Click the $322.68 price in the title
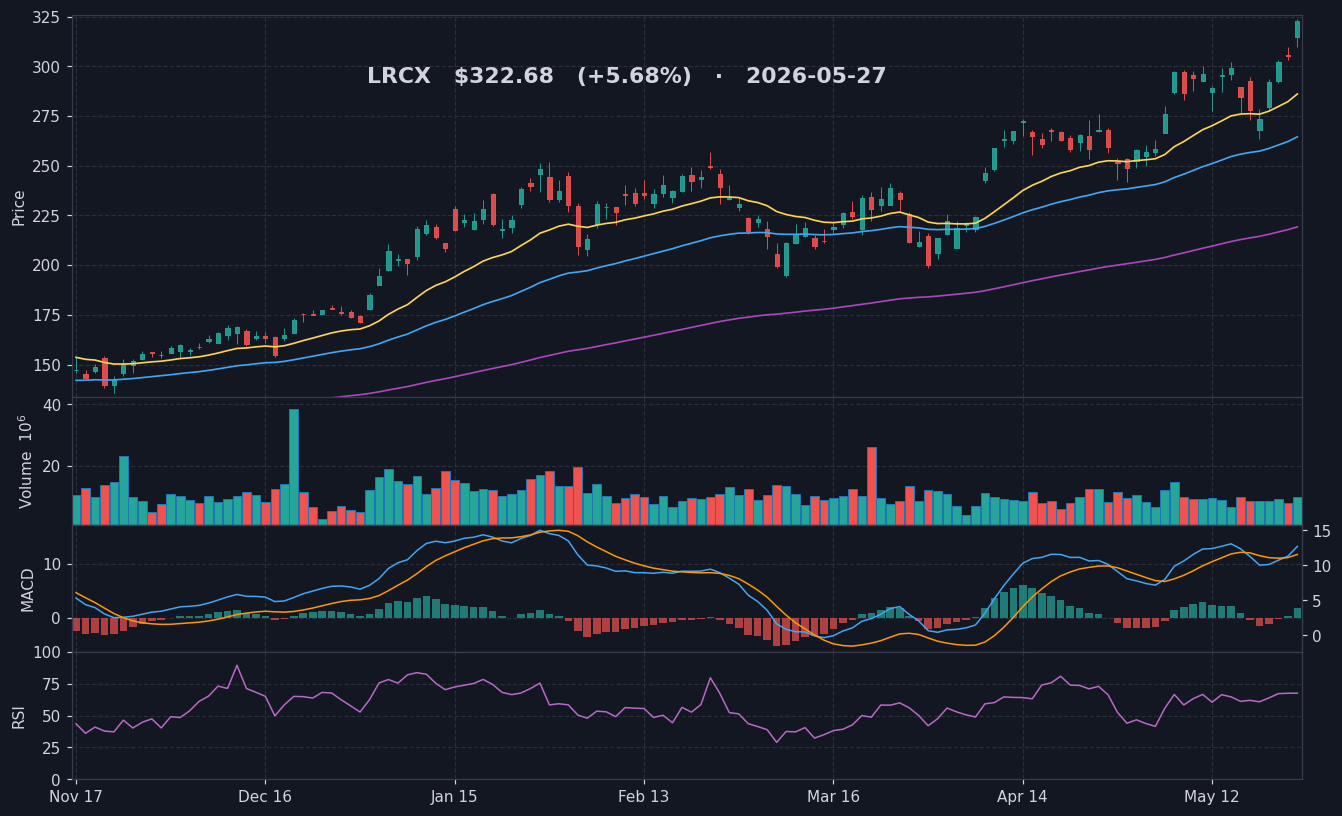 tap(503, 77)
